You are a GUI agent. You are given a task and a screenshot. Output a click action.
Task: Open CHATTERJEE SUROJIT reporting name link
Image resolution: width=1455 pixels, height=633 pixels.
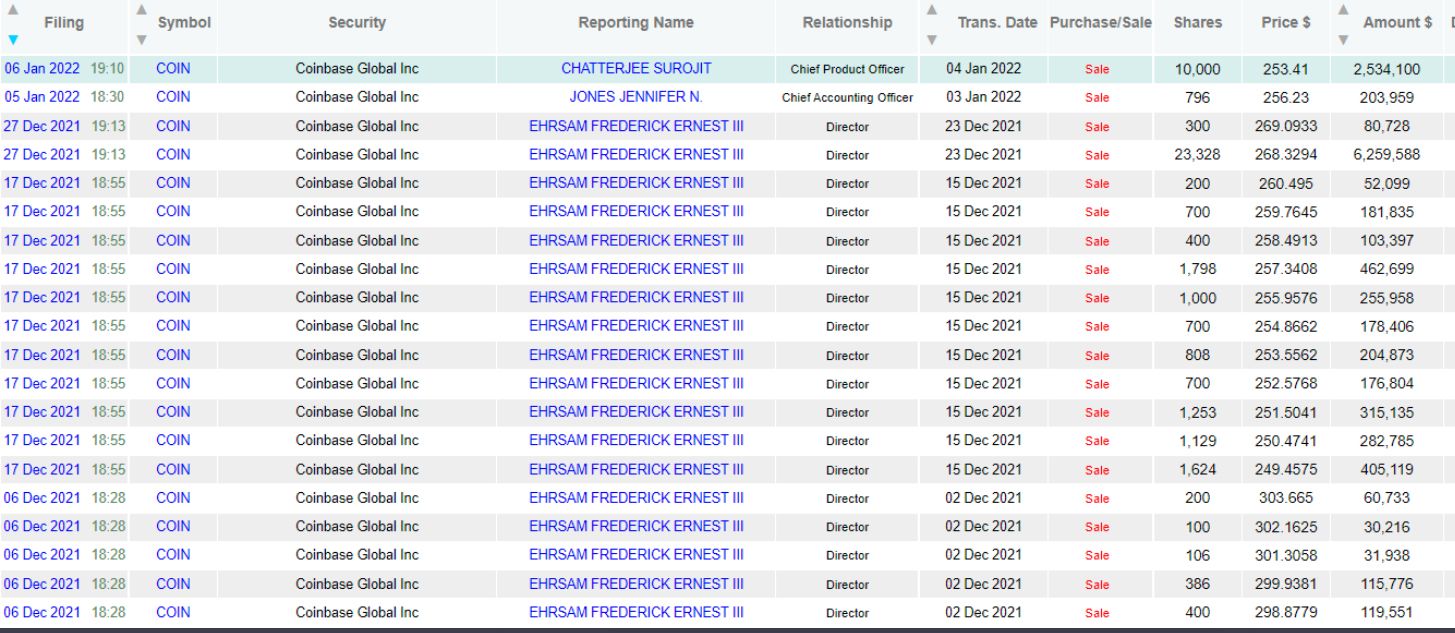coord(636,69)
